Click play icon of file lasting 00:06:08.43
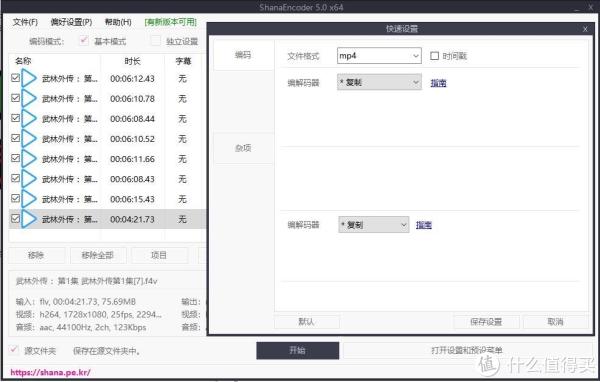The image size is (600, 382). click(x=29, y=179)
